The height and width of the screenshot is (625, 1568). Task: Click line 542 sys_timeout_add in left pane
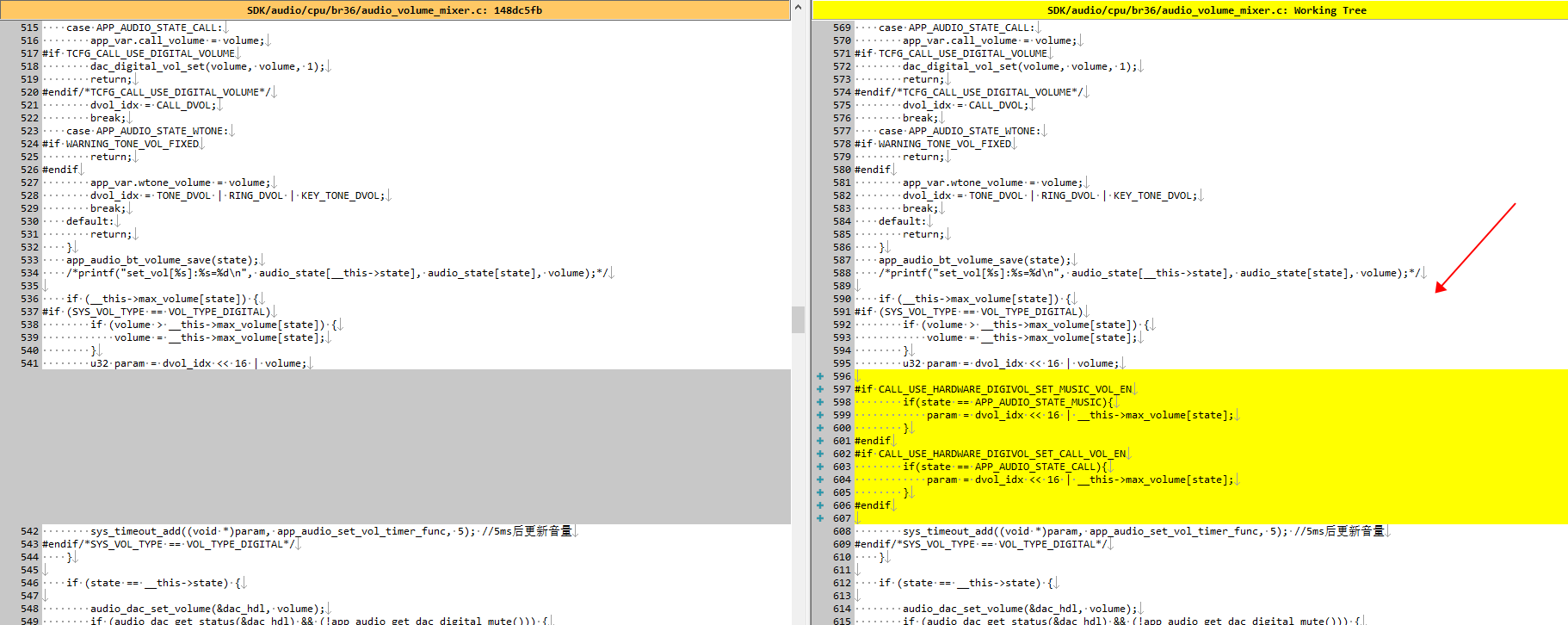pos(331,531)
